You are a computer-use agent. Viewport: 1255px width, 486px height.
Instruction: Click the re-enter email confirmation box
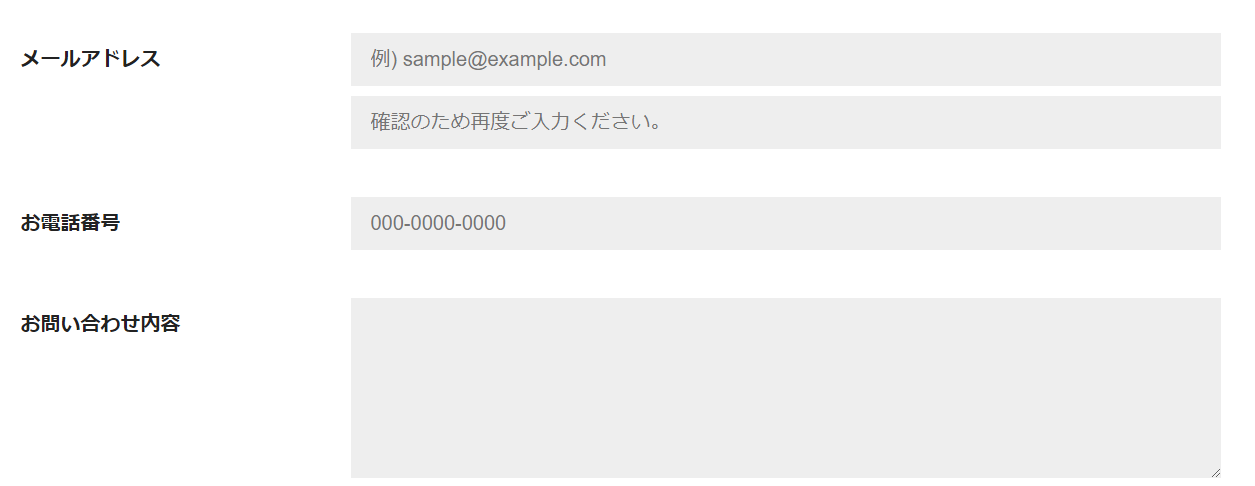785,122
